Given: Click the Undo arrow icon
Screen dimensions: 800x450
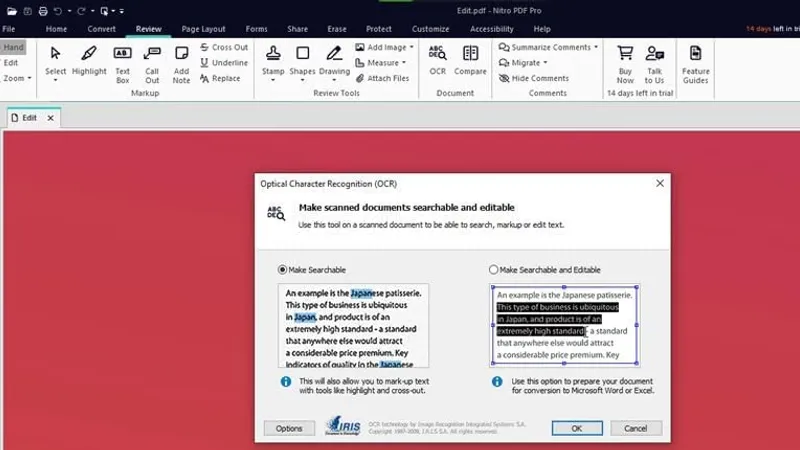Looking at the screenshot, I should (58, 11).
